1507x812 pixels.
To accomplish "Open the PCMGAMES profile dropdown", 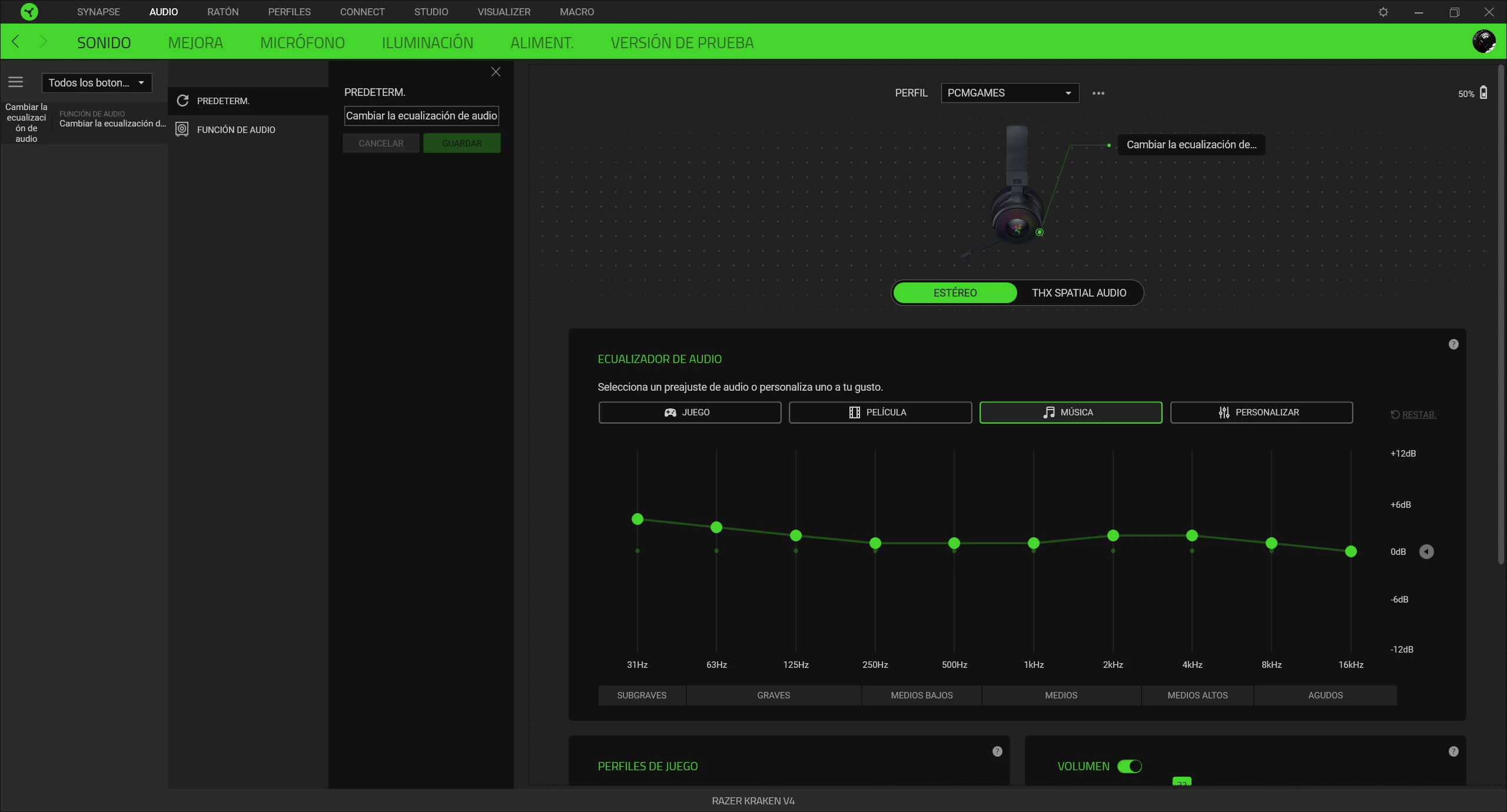I will click(1010, 93).
